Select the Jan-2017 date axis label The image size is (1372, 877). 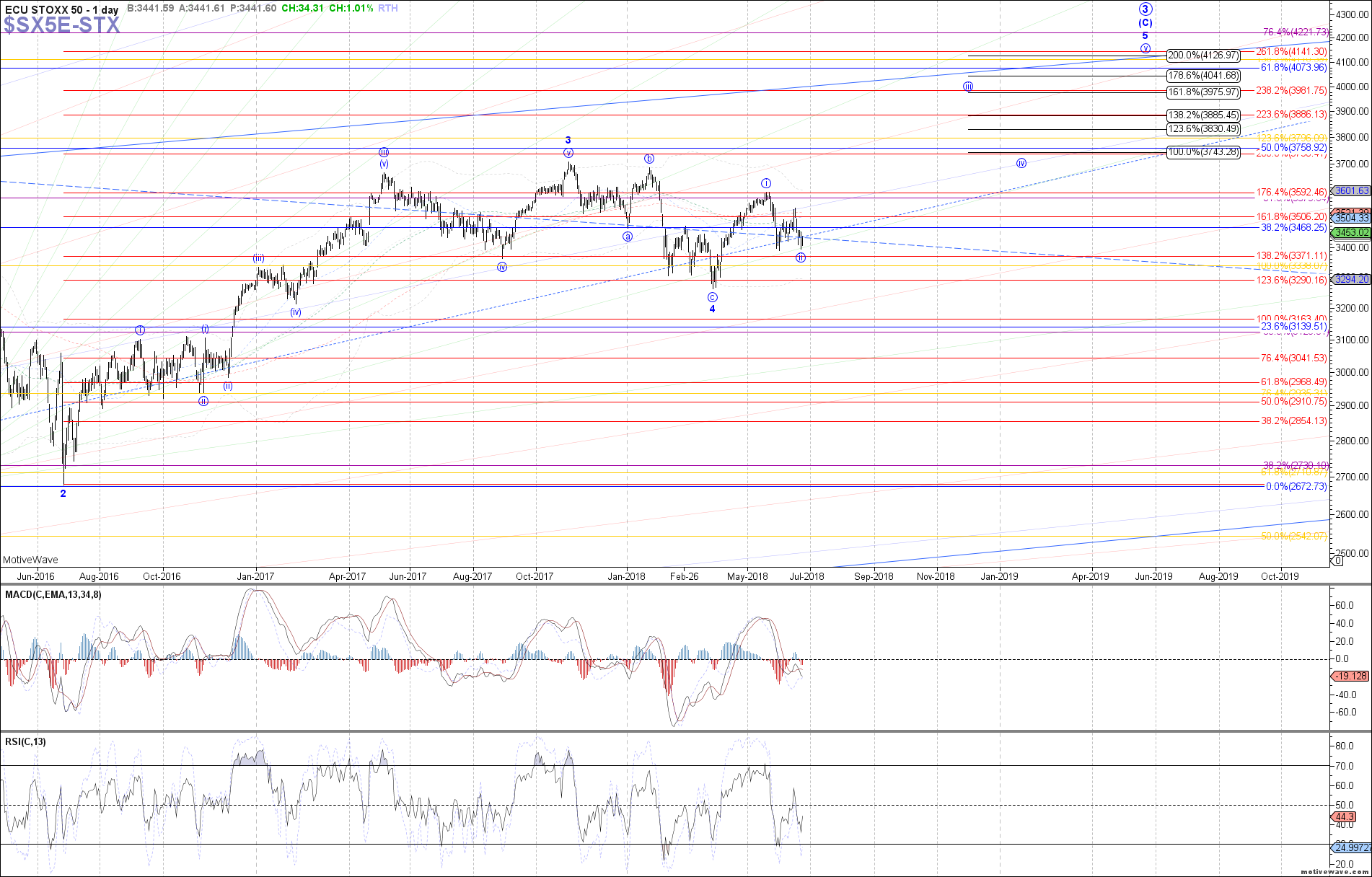tap(255, 576)
